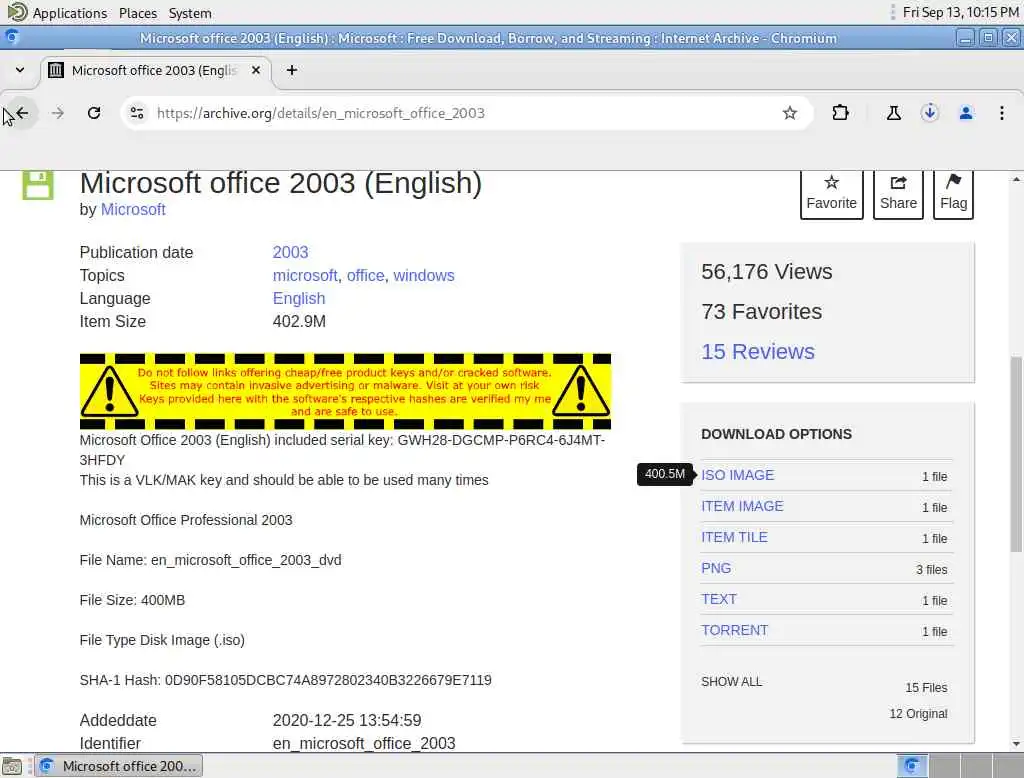Click the browser forward arrow
Screen dimensions: 1024x778
[x=58, y=113]
